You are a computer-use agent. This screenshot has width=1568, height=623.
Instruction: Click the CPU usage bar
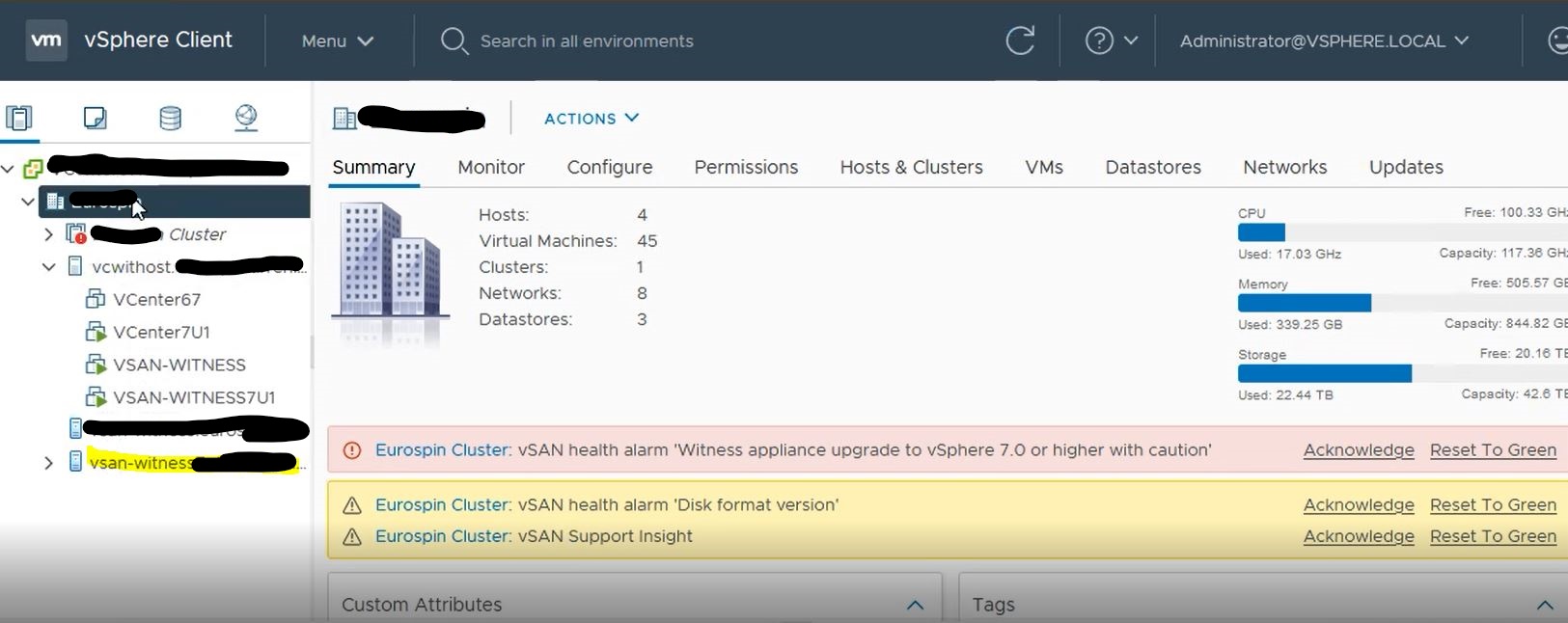click(1403, 232)
